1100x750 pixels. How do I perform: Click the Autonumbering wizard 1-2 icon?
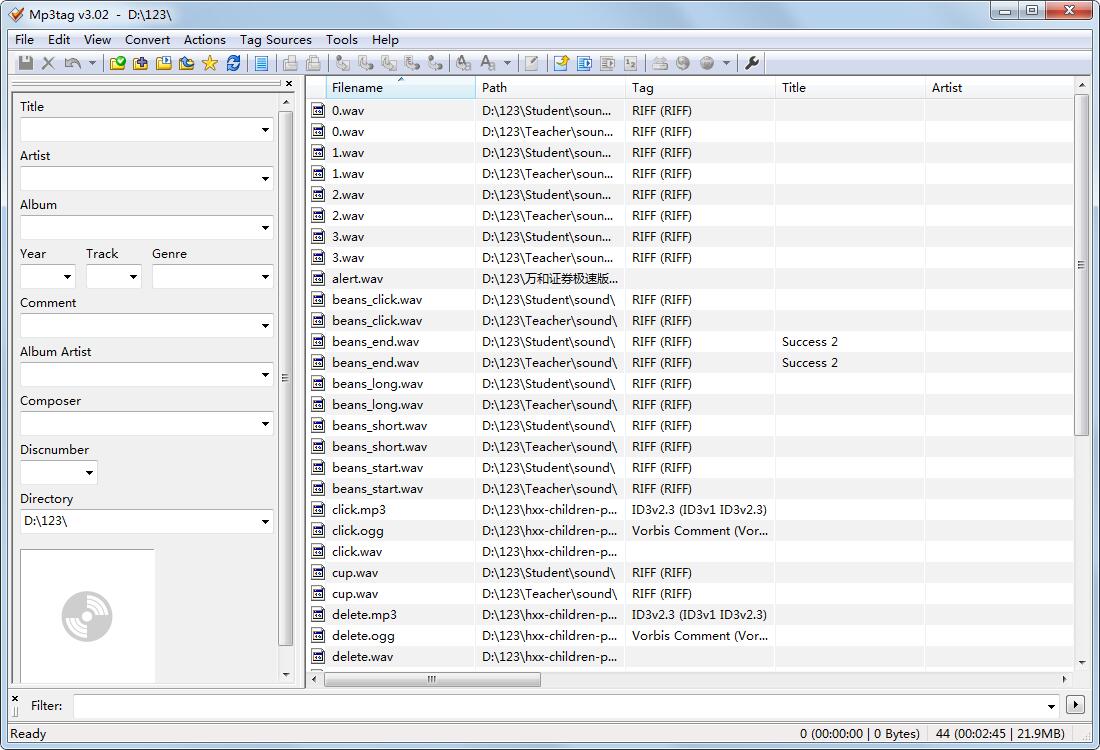631,63
